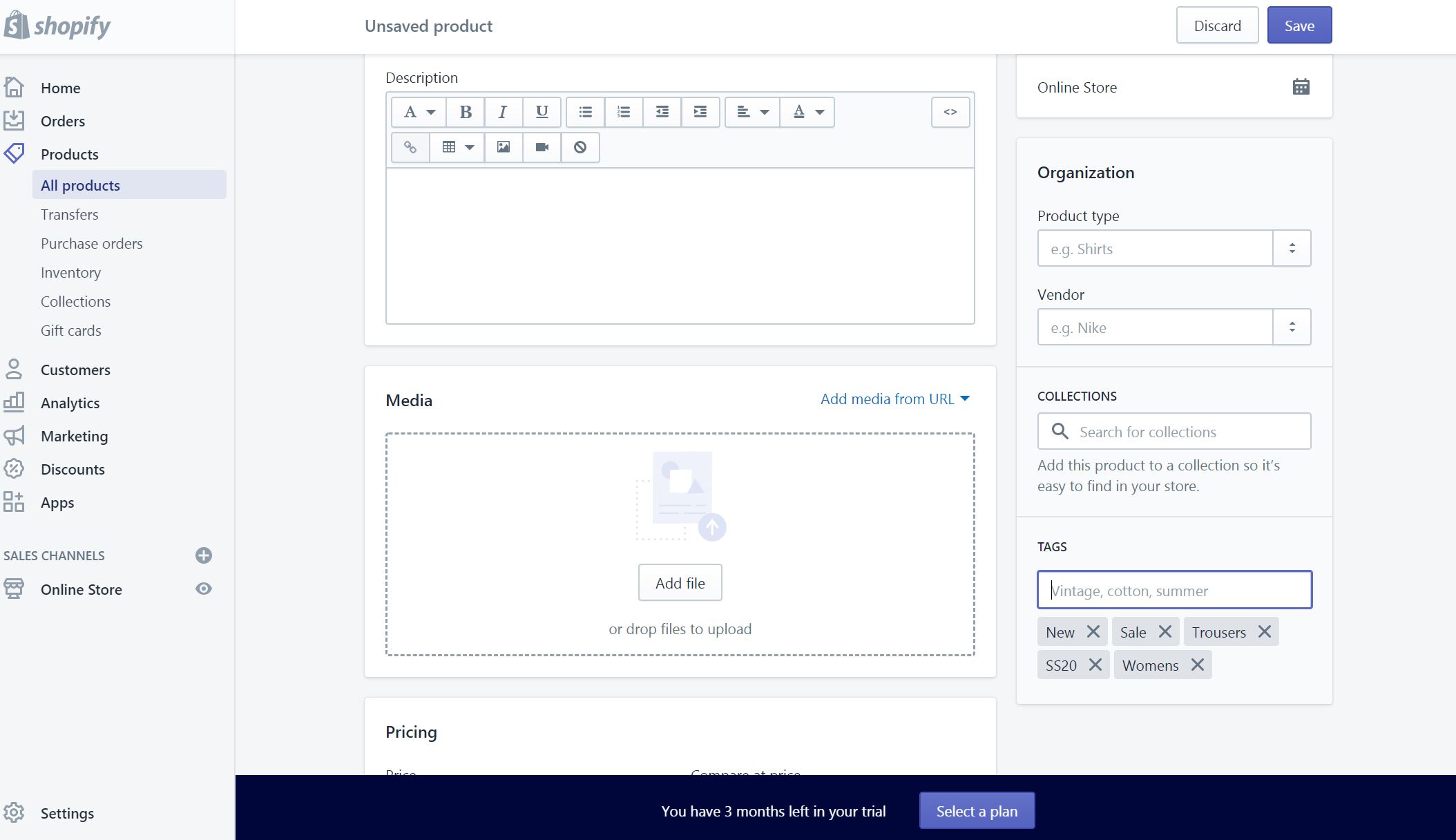Open Online Store schedule calendar icon

(1301, 87)
